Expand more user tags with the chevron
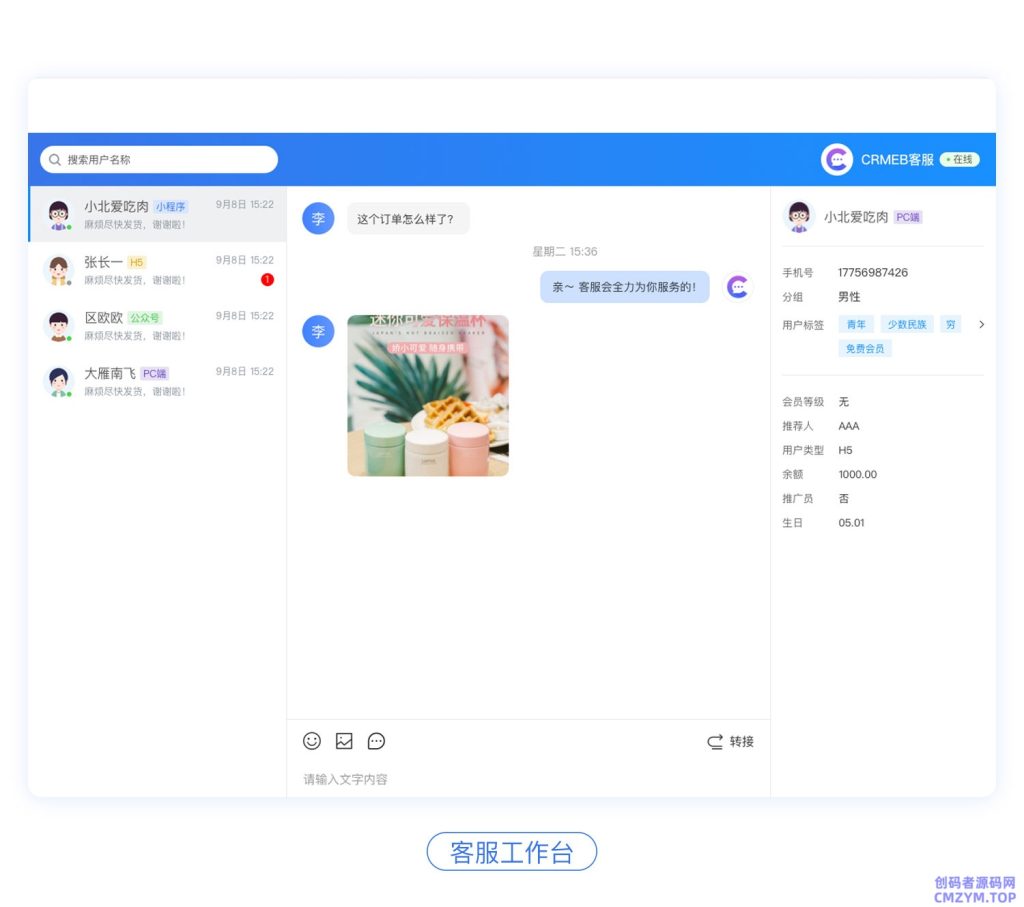The height and width of the screenshot is (907, 1024). point(981,324)
